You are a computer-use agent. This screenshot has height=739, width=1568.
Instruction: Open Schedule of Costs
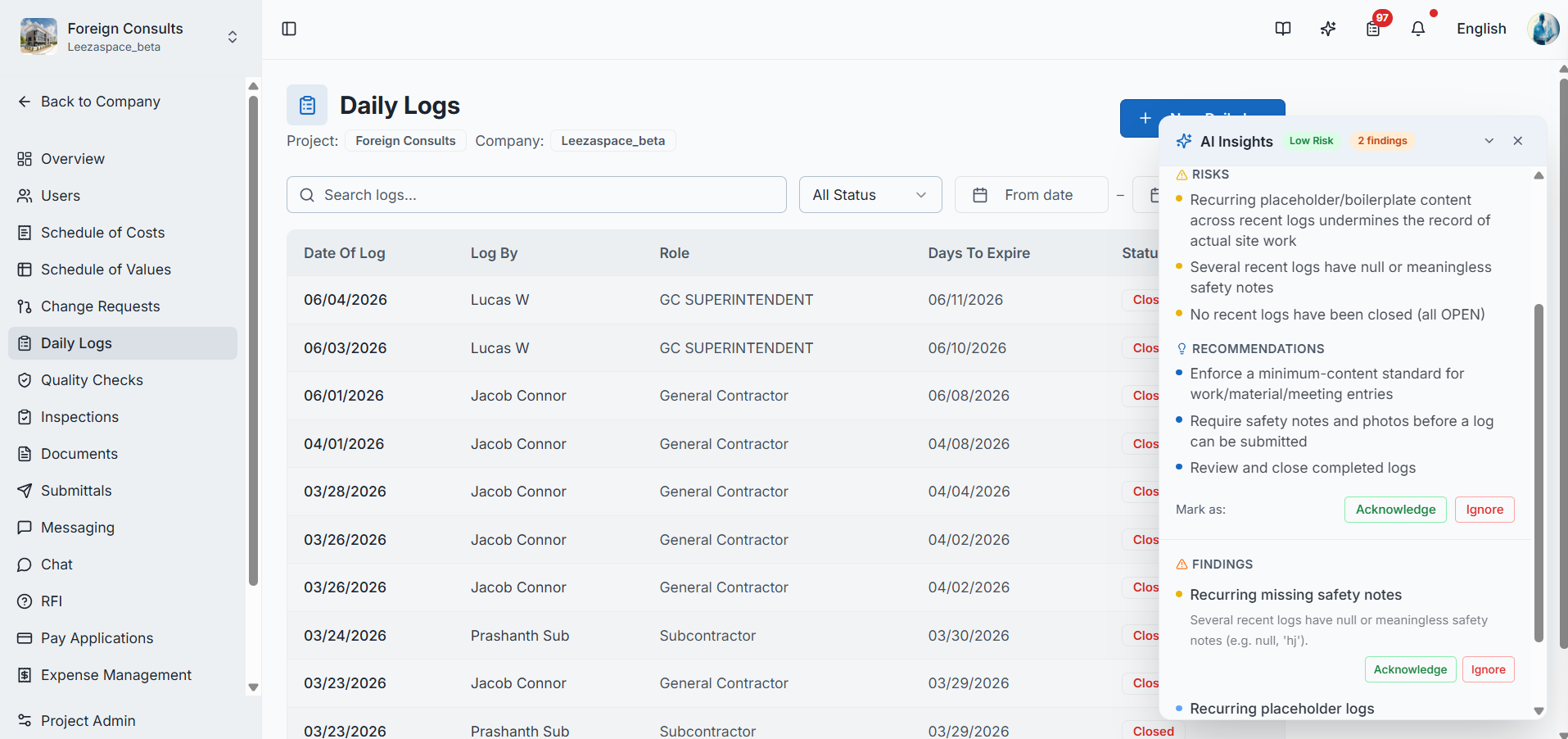pos(123,233)
